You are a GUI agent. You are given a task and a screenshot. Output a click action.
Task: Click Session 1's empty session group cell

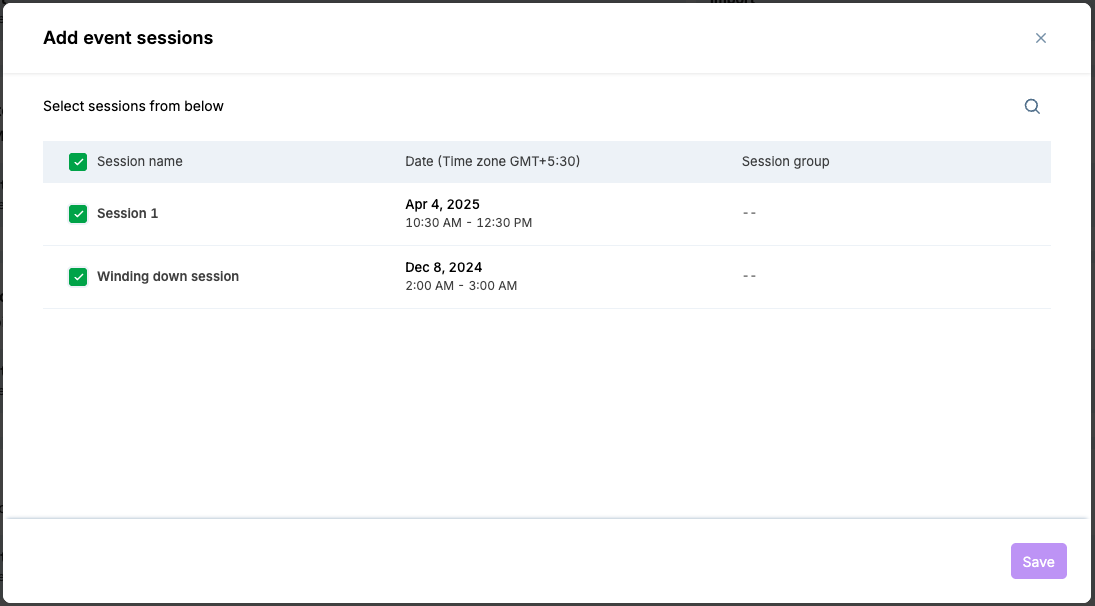click(x=749, y=214)
